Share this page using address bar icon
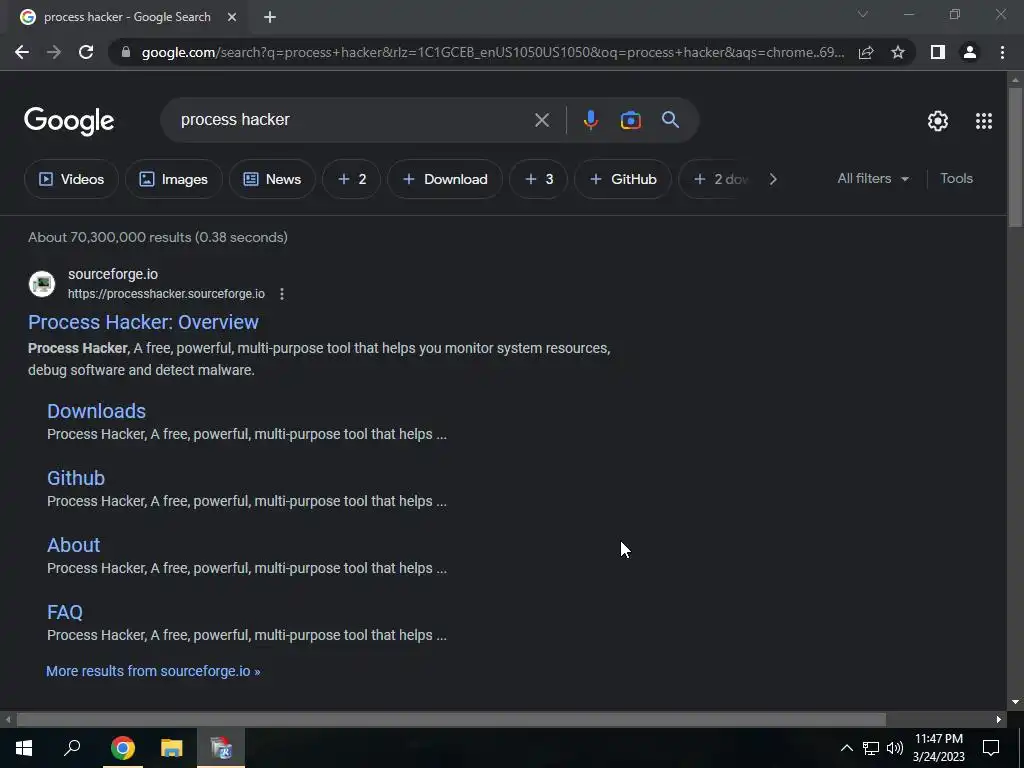 click(x=866, y=52)
